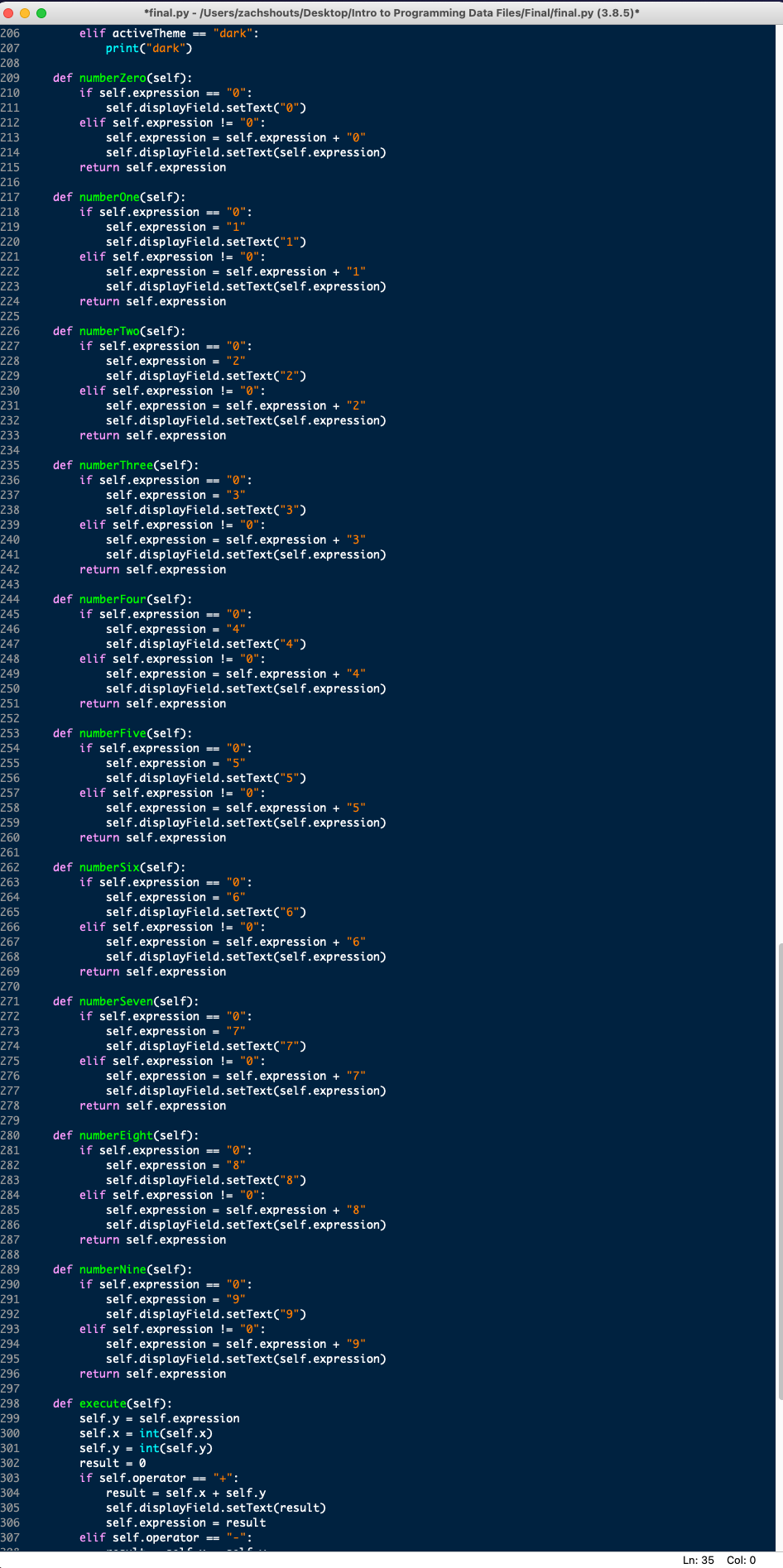
Task: Click 'self.expression = self.expression + "7"' line
Action: point(236,1076)
